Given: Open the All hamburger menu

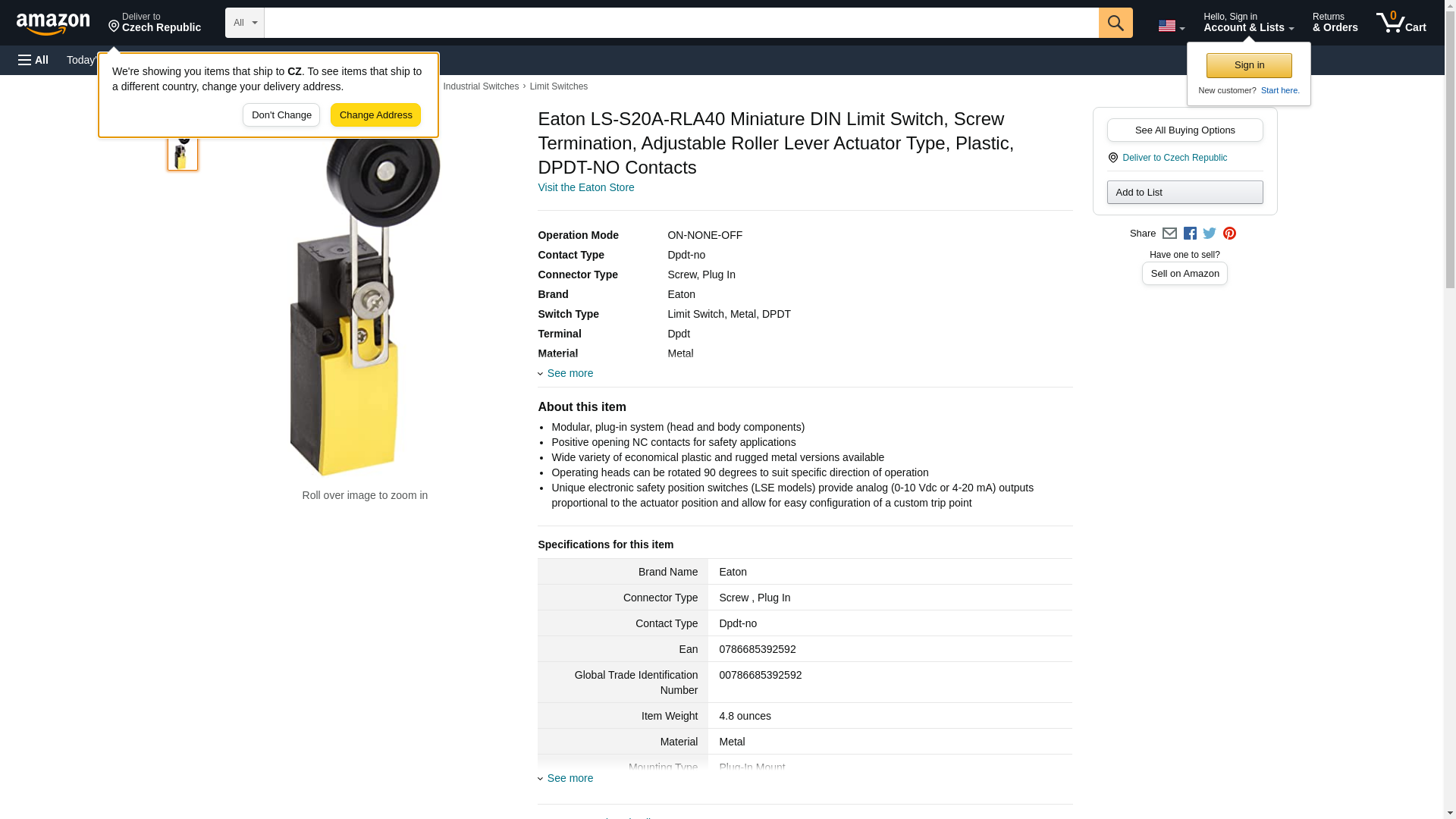Looking at the screenshot, I should (x=33, y=60).
